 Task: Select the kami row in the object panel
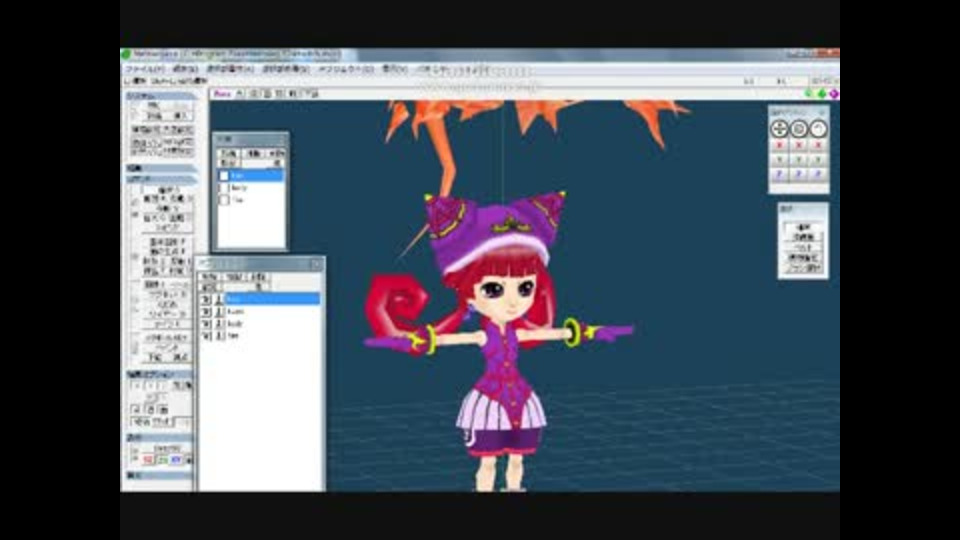tap(273, 311)
